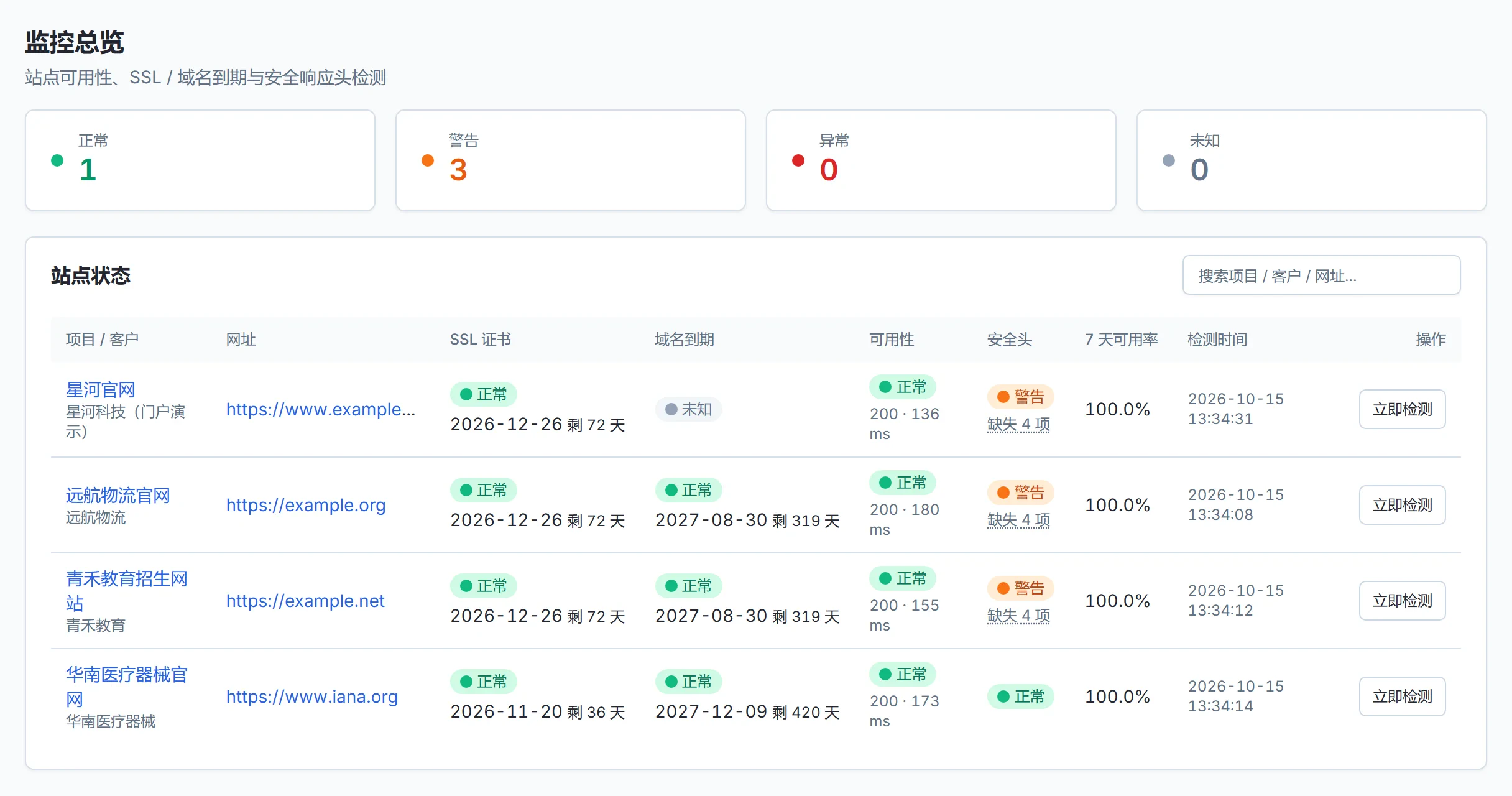Click 缺失 4 项 in 星河官网 row
The width and height of the screenshot is (1512, 796).
click(x=1018, y=424)
